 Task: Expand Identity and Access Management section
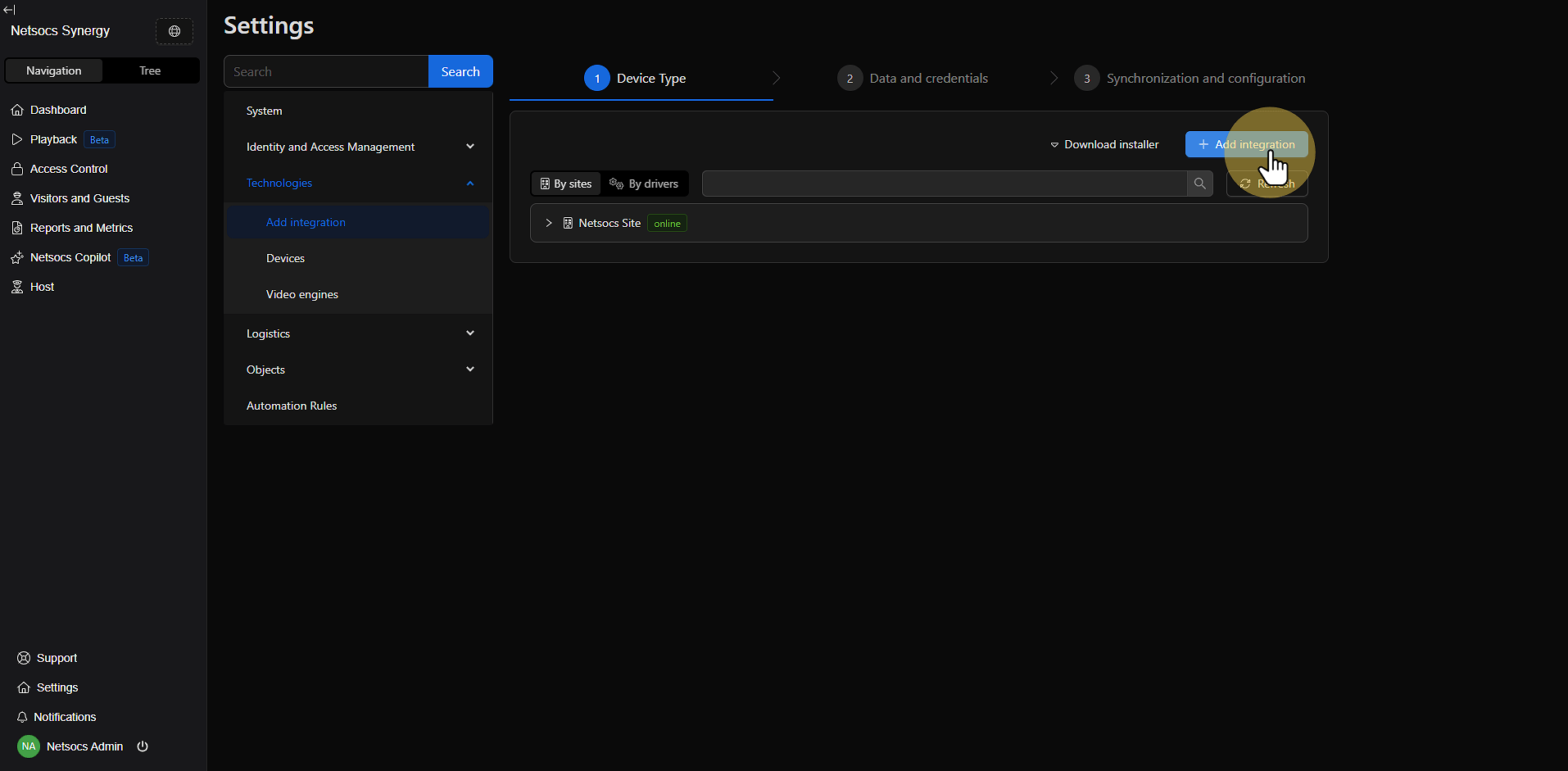click(469, 147)
